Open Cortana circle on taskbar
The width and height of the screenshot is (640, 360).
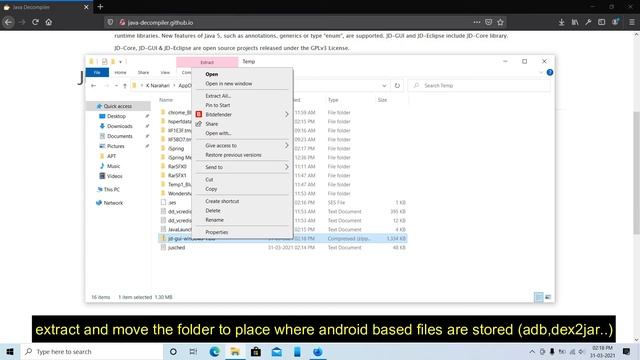click(x=173, y=351)
